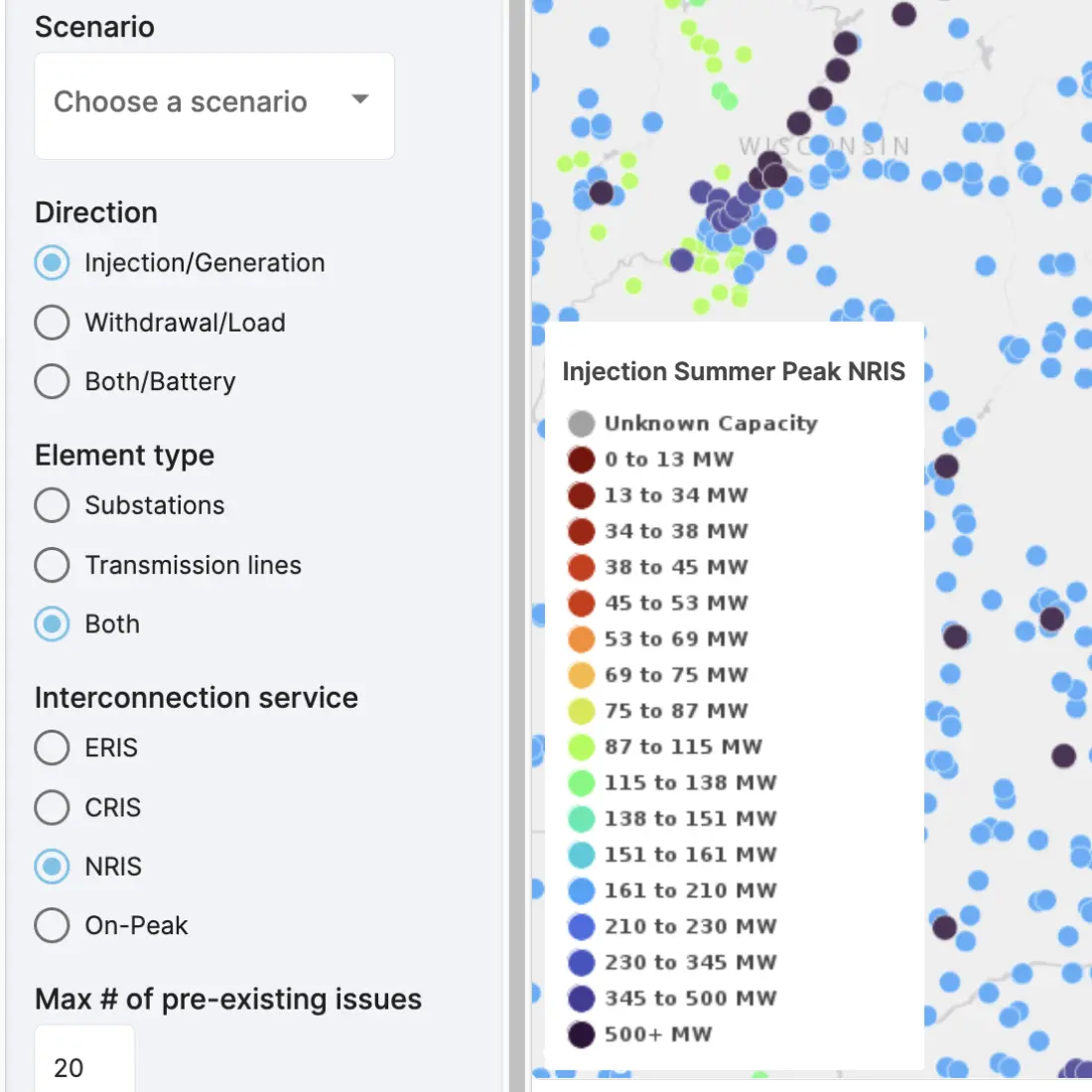The image size is (1092, 1092).
Task: Click the 500+ MW dark legend swatch
Action: click(x=582, y=1034)
